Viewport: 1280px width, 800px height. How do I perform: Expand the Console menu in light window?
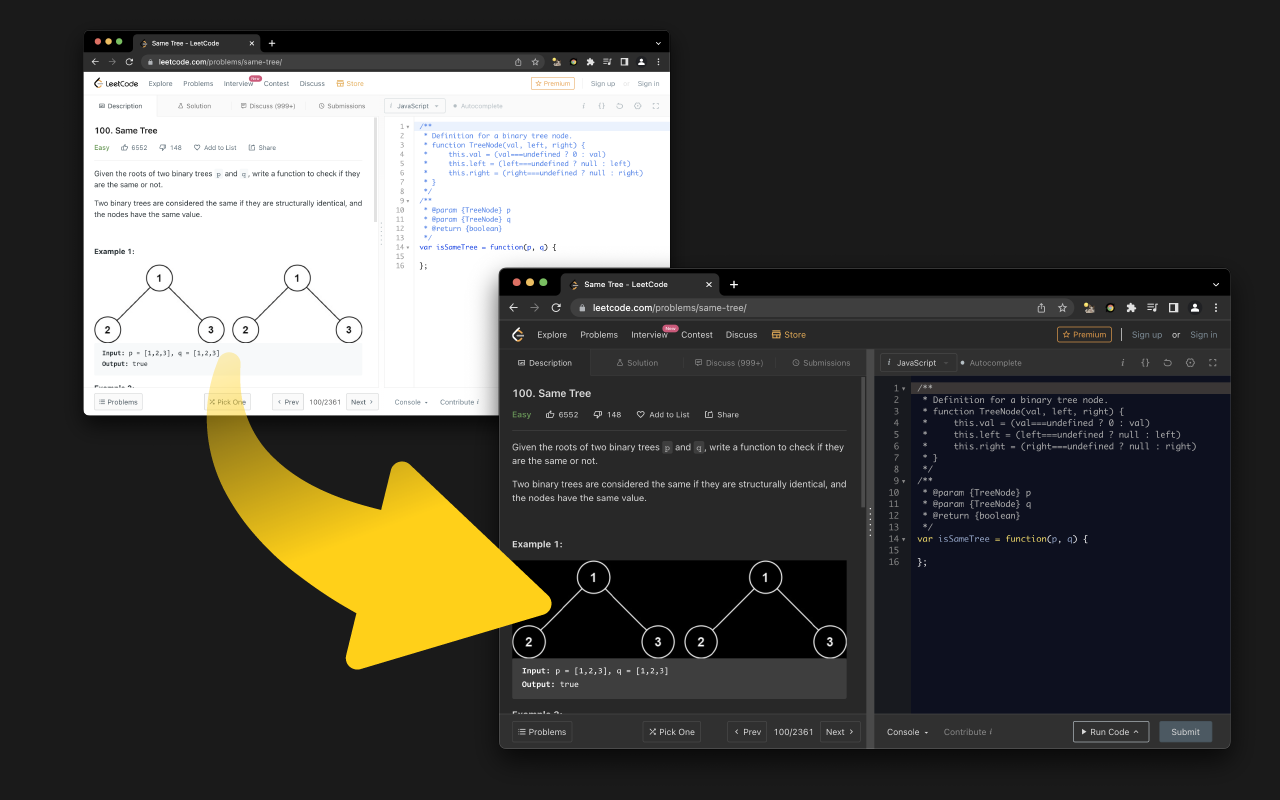click(x=411, y=402)
